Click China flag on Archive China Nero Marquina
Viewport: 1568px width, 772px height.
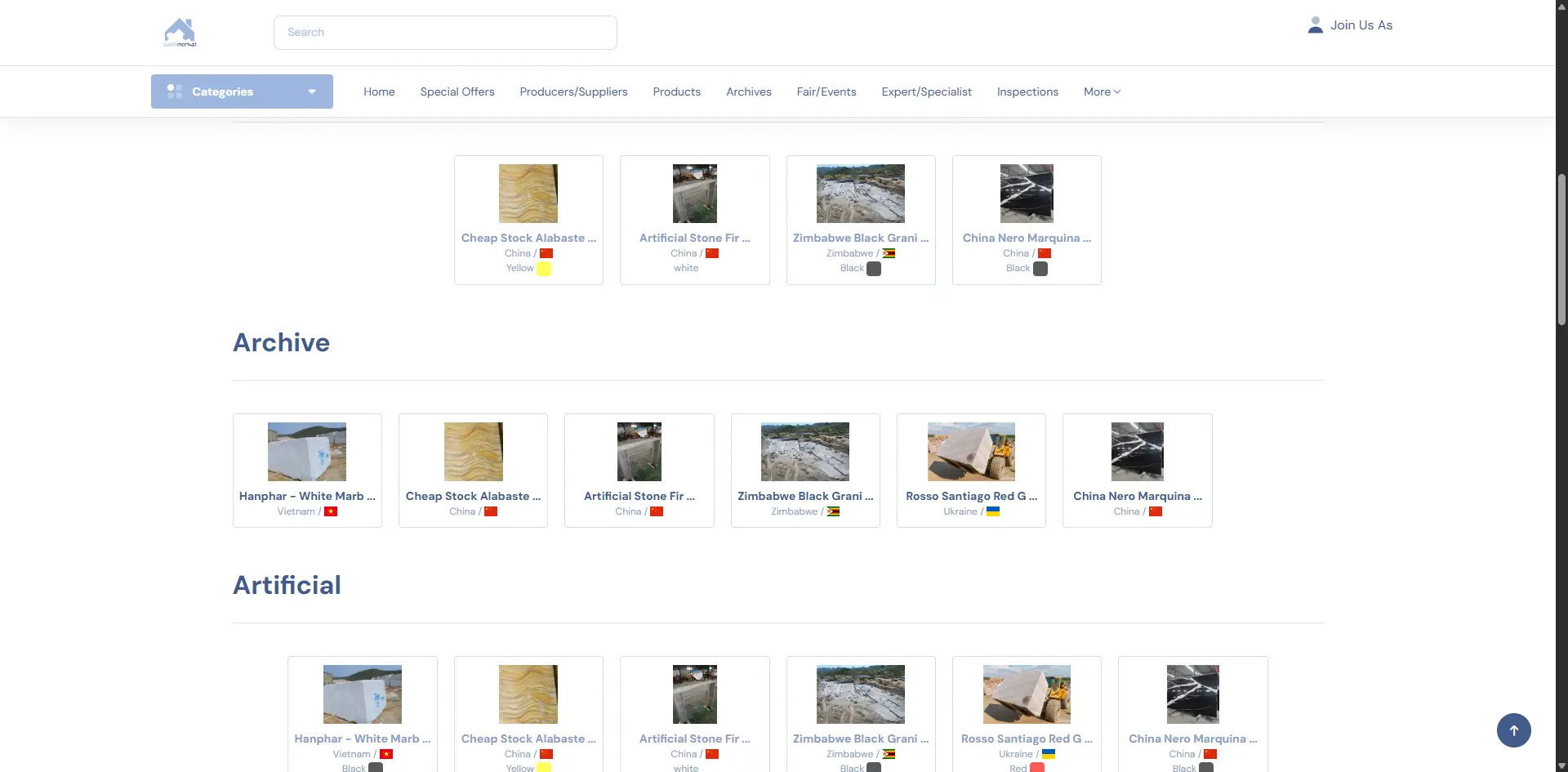click(x=1156, y=512)
